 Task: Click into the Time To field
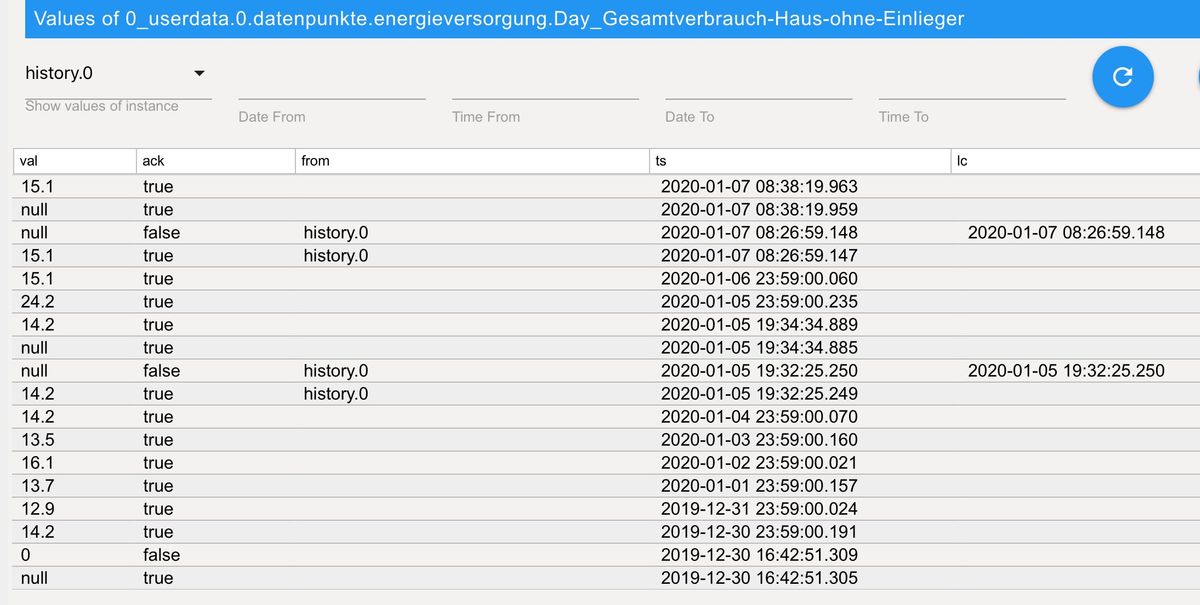pyautogui.click(x=971, y=86)
